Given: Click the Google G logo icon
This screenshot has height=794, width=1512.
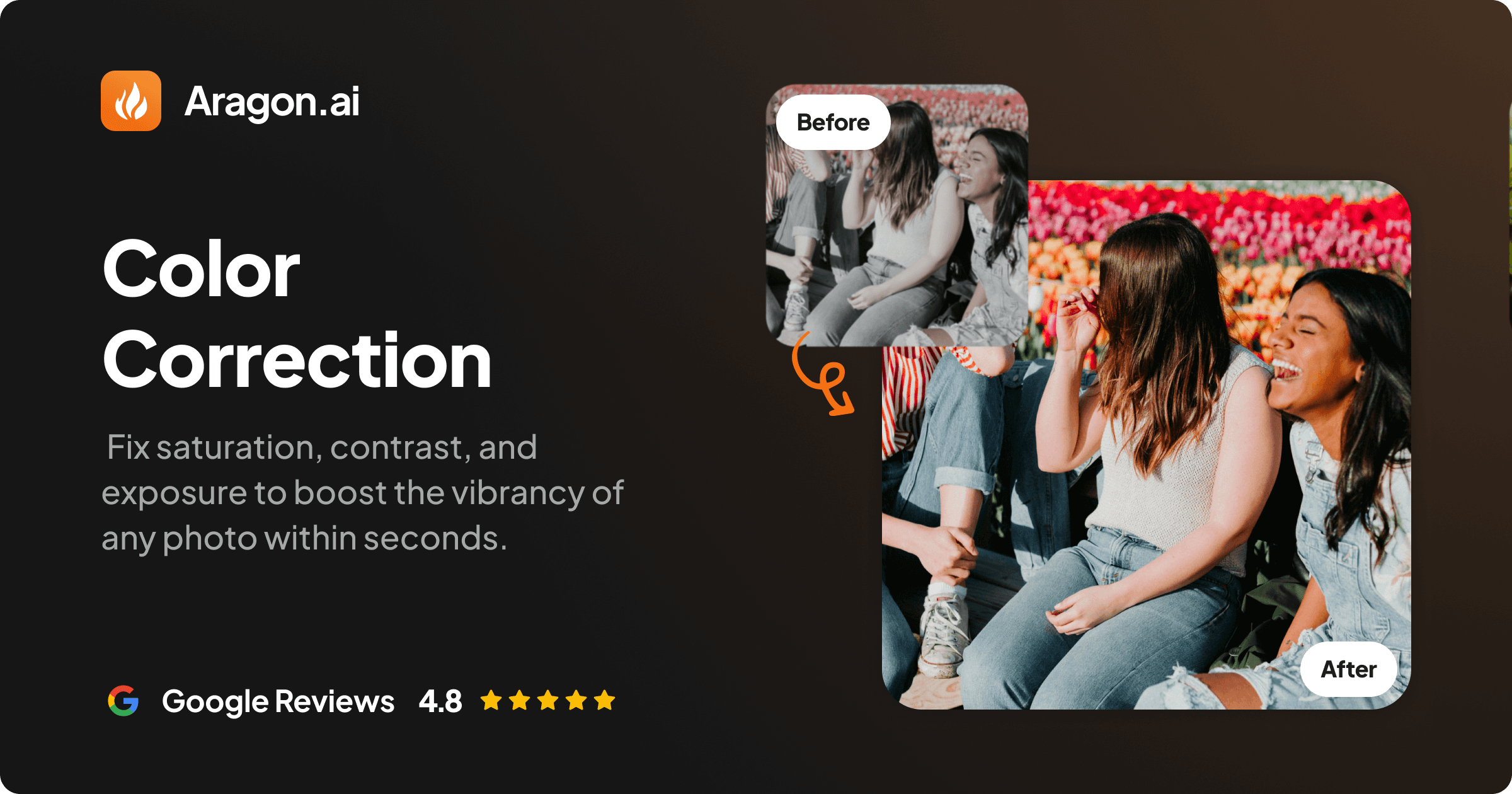Looking at the screenshot, I should click(123, 701).
